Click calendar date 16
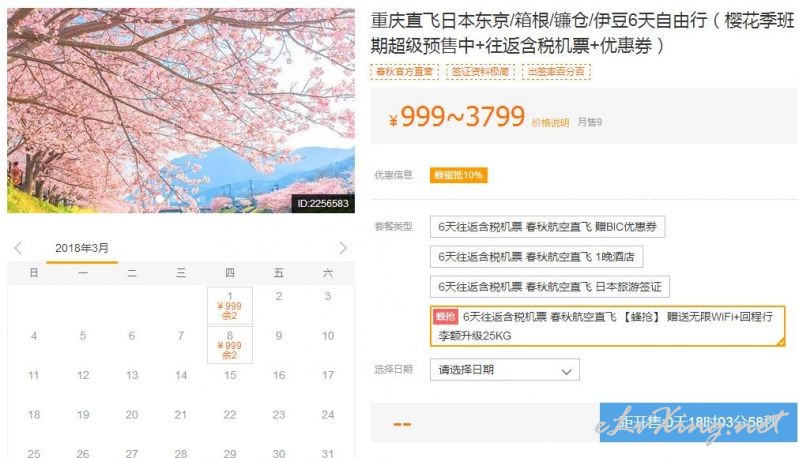This screenshot has width=799, height=458. [x=279, y=375]
